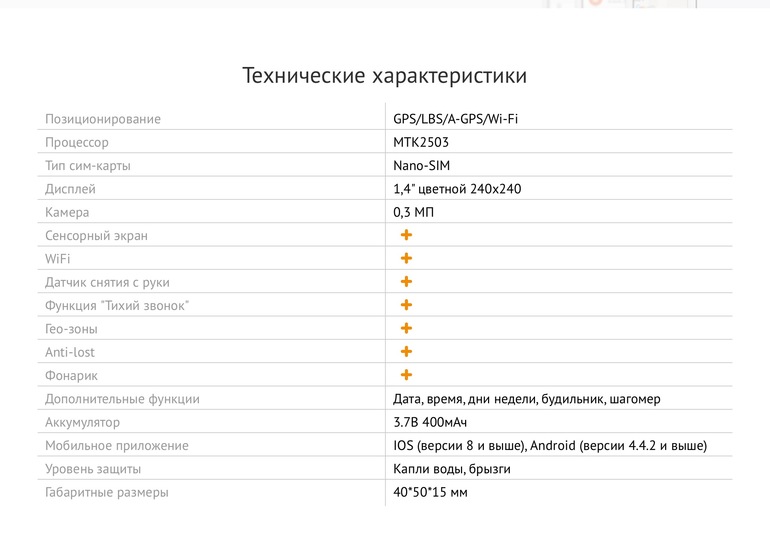Image resolution: width=770 pixels, height=541 pixels.
Task: Click the plus icon in Anti-lost row
Action: [x=406, y=352]
